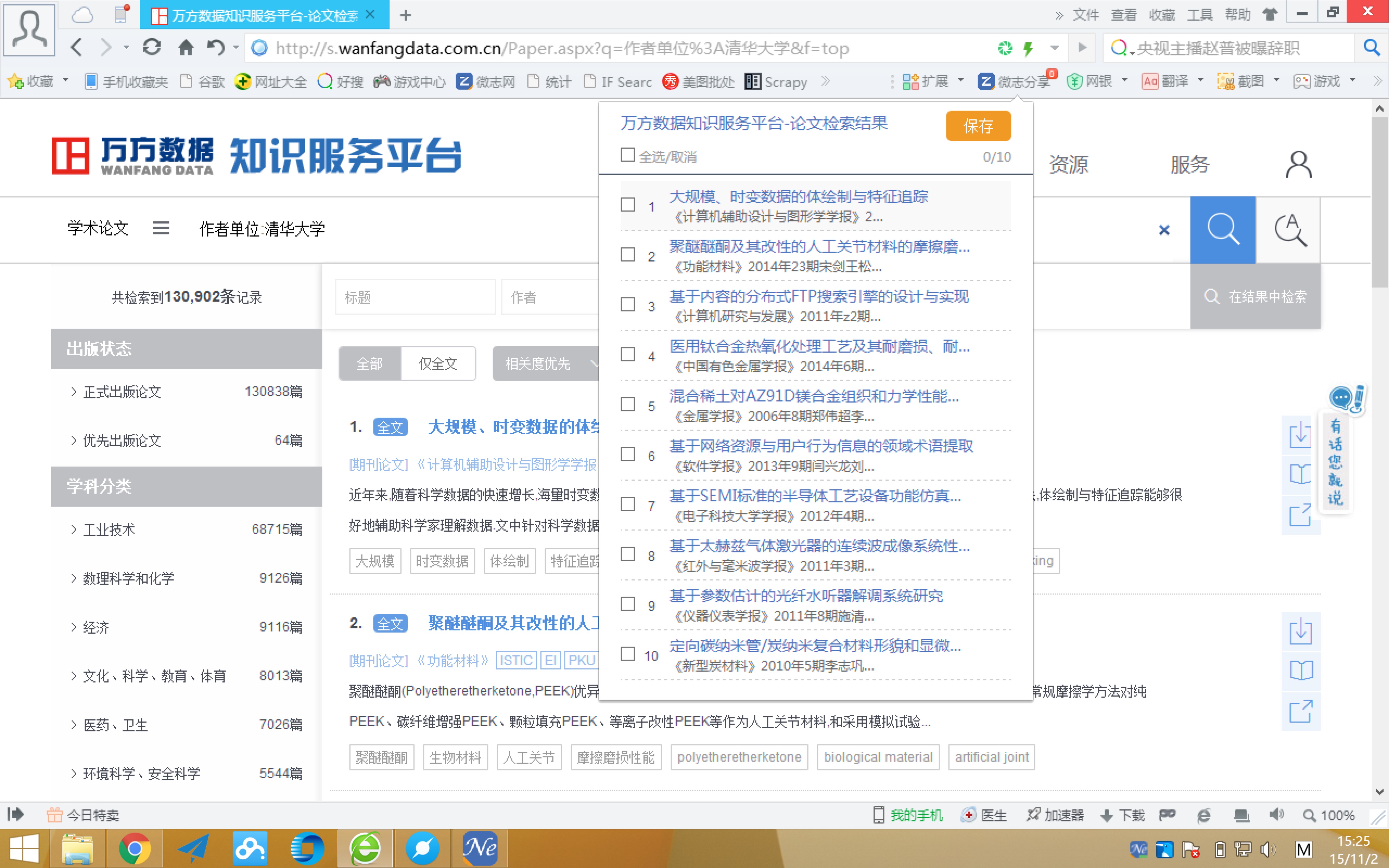Open the 文件 browser menu
This screenshot has height=868, width=1389.
coord(1085,15)
